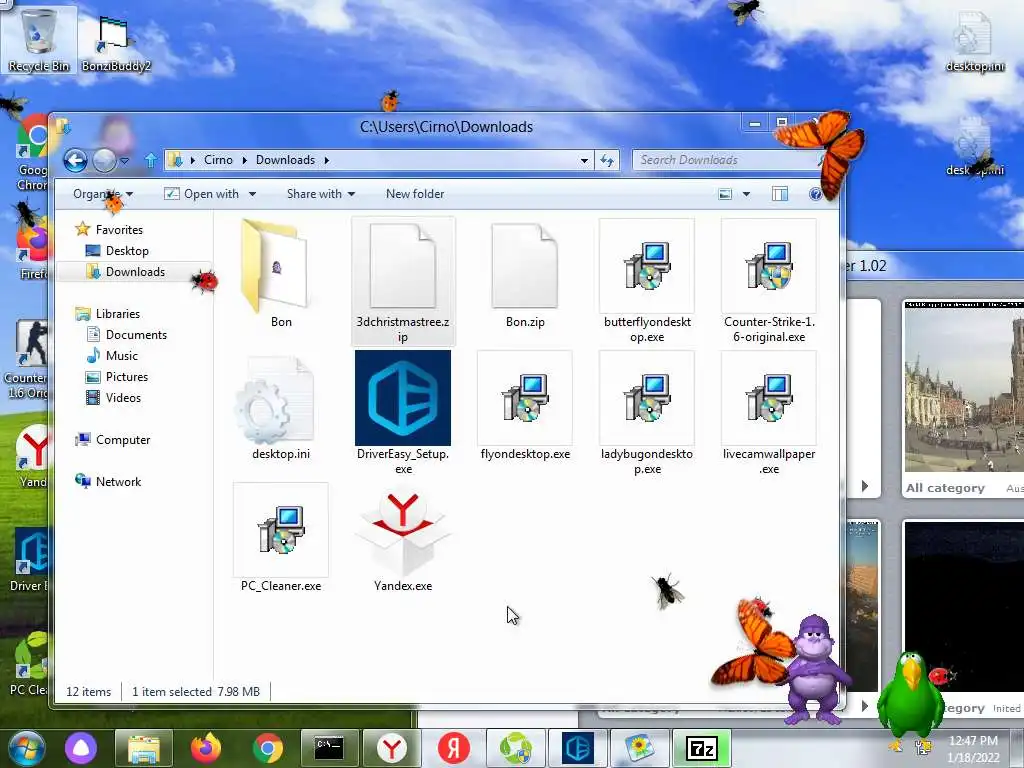Select Downloads under Favorites
The height and width of the screenshot is (768, 1024).
pos(135,272)
